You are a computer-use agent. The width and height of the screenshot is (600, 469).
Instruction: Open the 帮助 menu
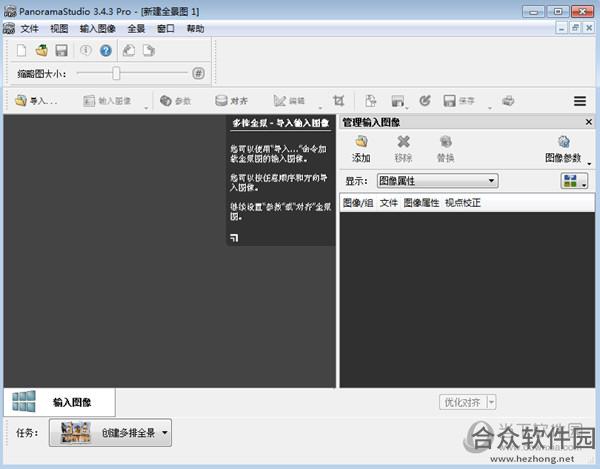coord(195,29)
